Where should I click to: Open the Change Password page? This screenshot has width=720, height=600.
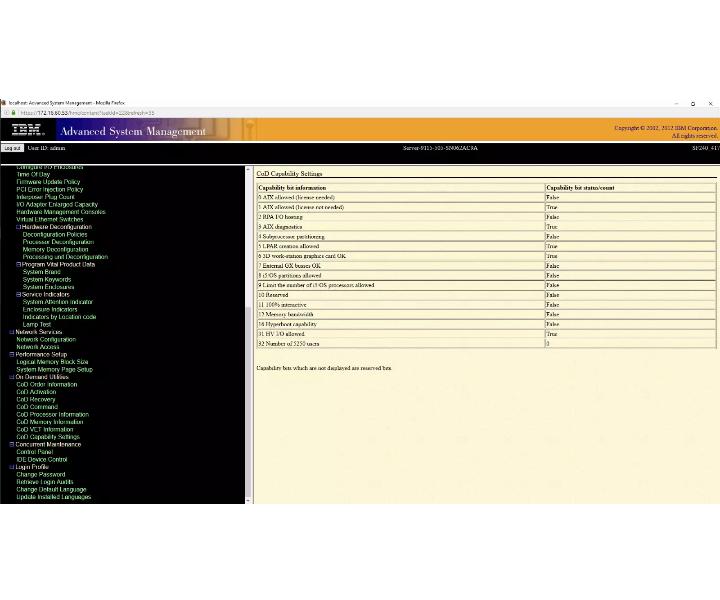[x=41, y=474]
